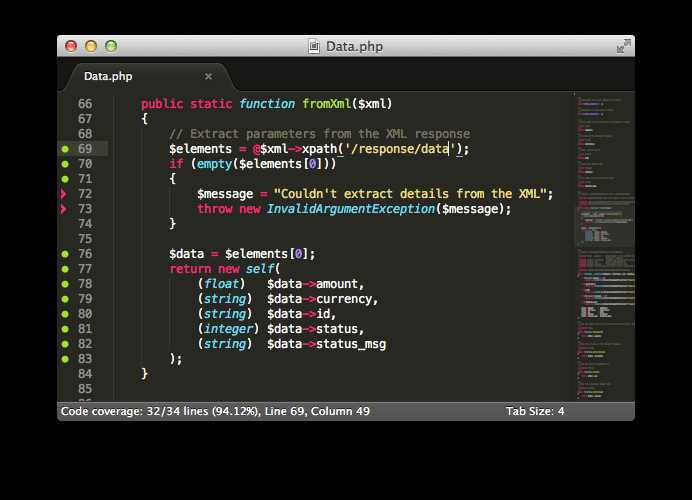Open Tab Size: 4 selector in status bar

pyautogui.click(x=535, y=411)
